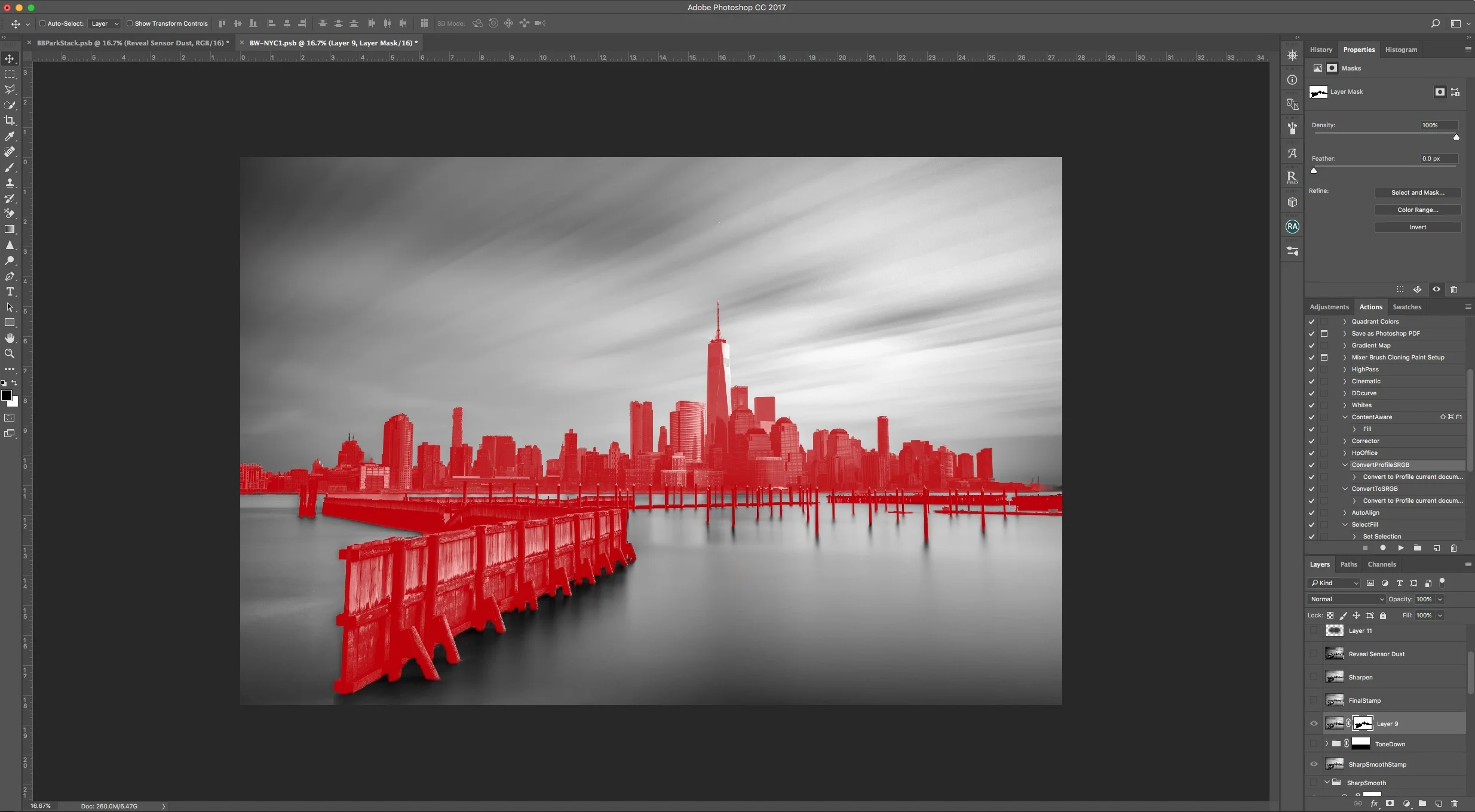Click the Density slider handle
1475x812 pixels.
click(x=1456, y=137)
